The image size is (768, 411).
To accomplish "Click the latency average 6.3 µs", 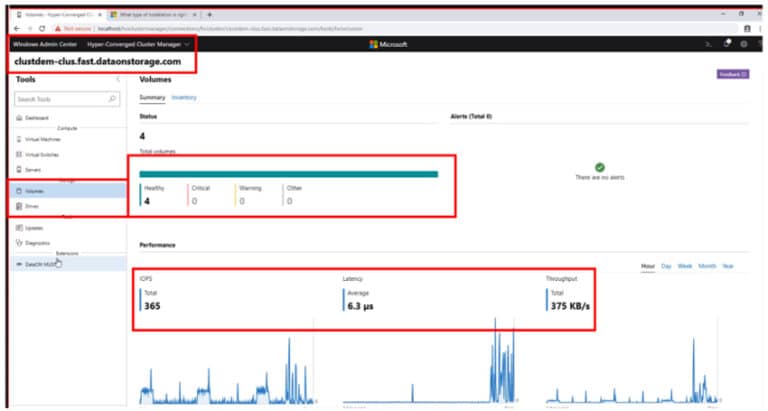I will tap(360, 306).
